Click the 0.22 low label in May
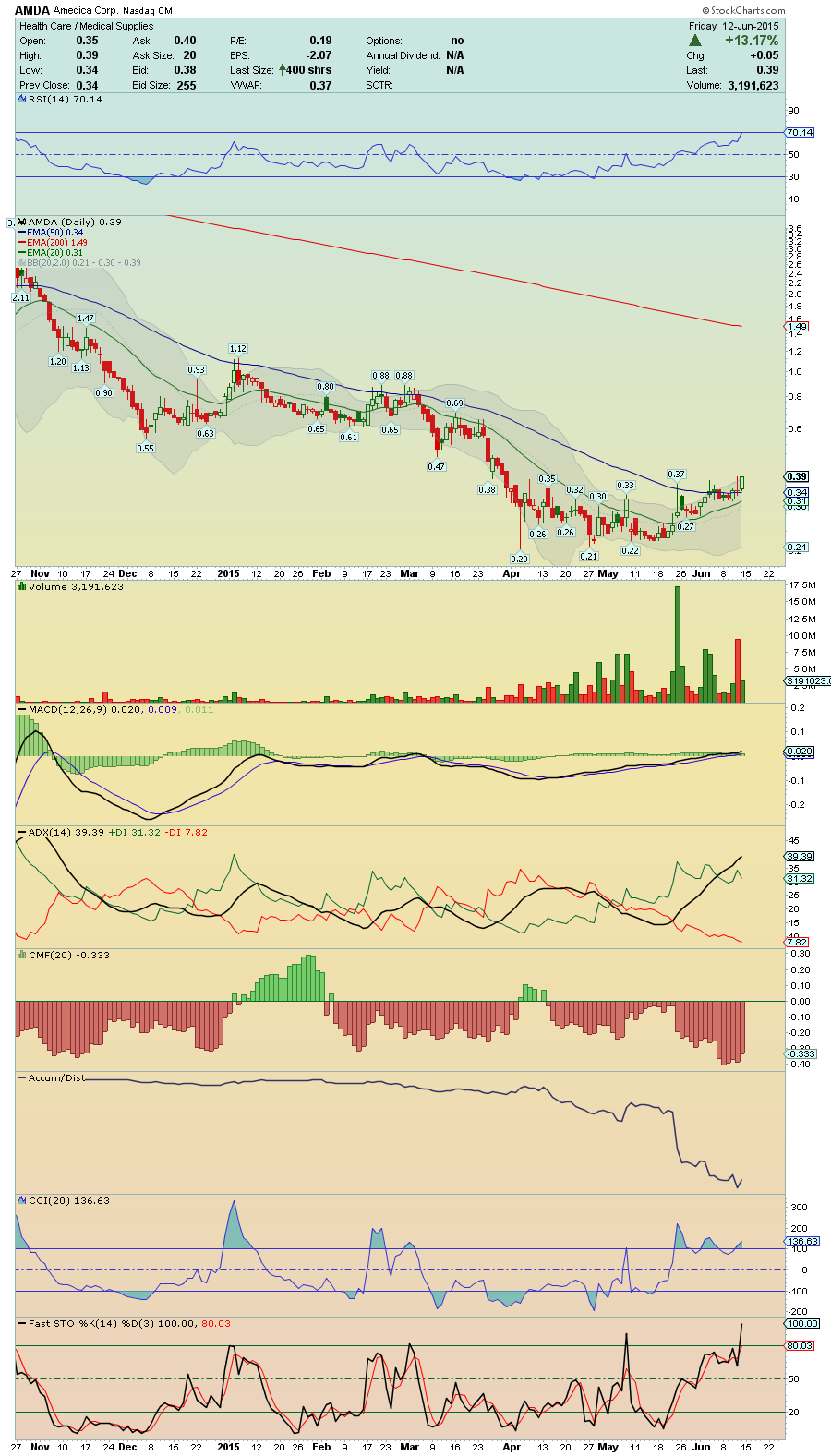The image size is (831, 1456). (630, 551)
